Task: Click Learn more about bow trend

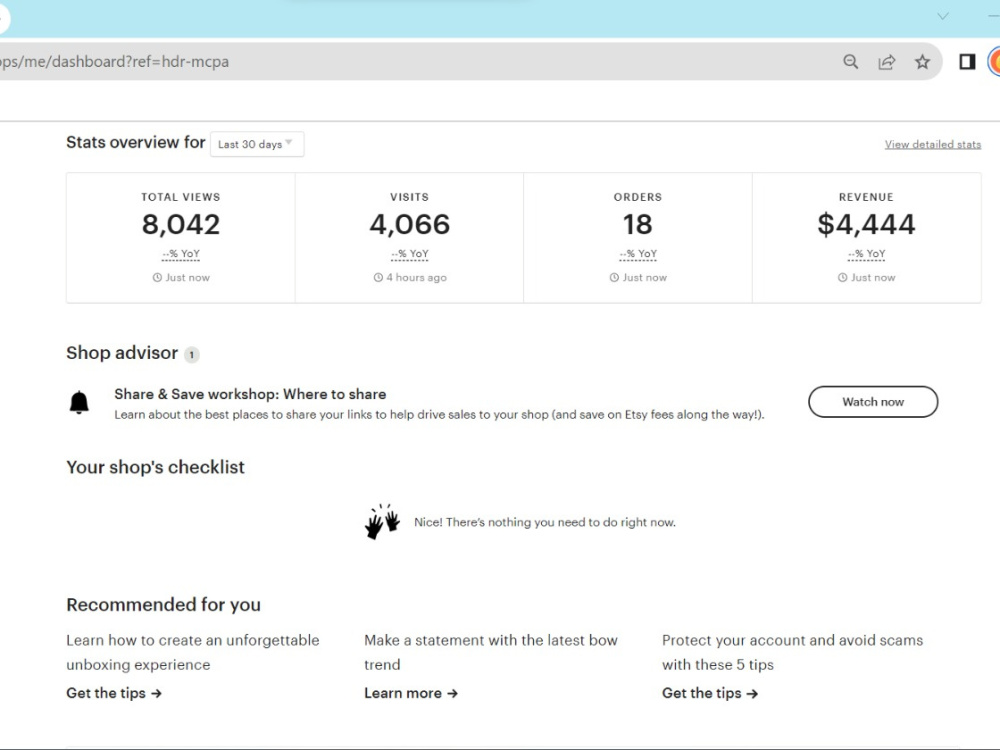Action: 411,693
